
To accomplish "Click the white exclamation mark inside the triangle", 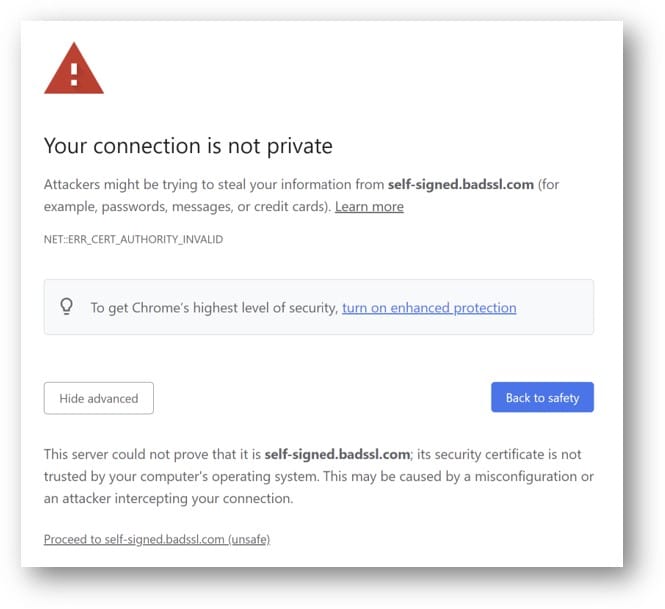I will coord(74,75).
